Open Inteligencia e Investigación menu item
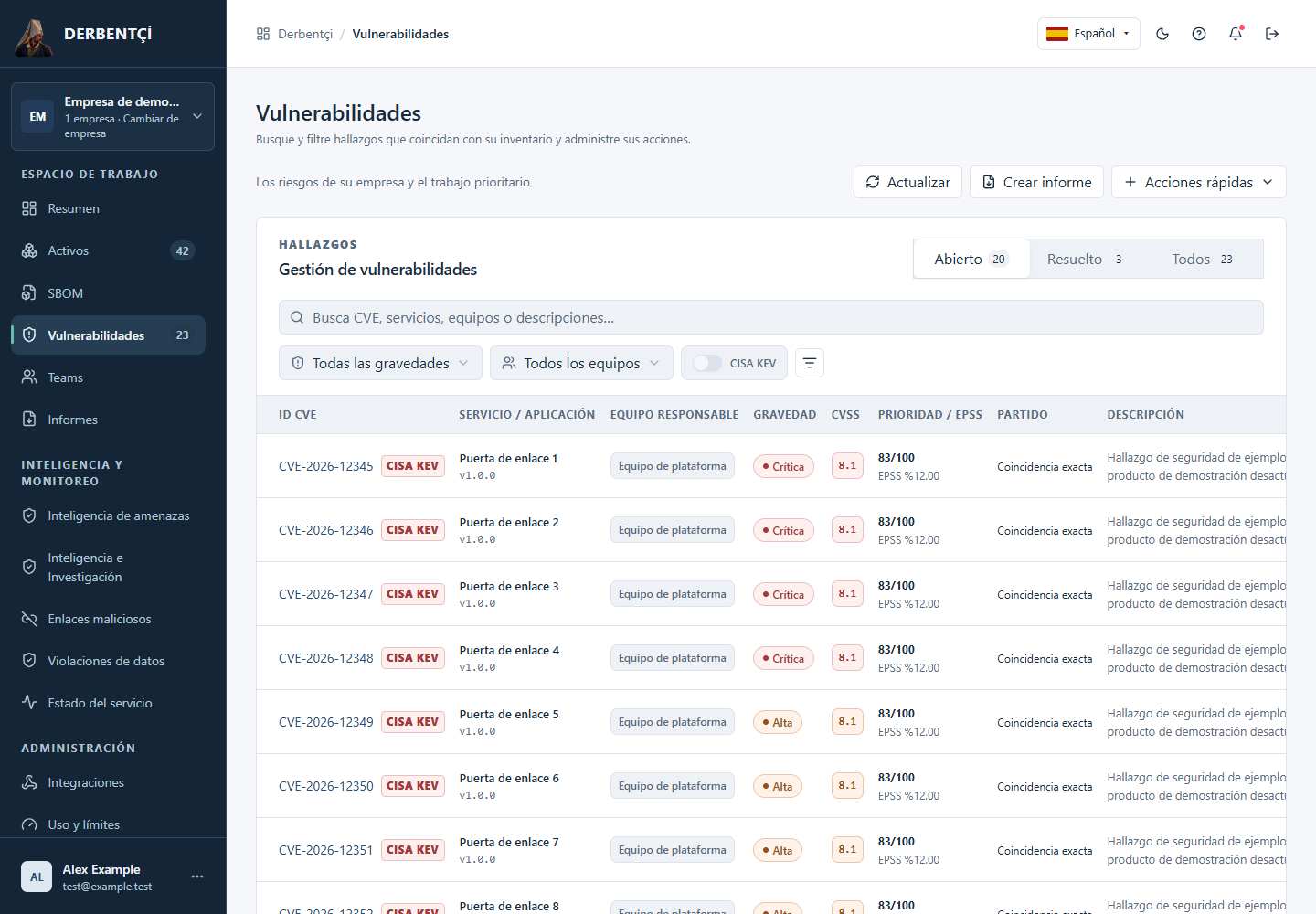 (108, 567)
